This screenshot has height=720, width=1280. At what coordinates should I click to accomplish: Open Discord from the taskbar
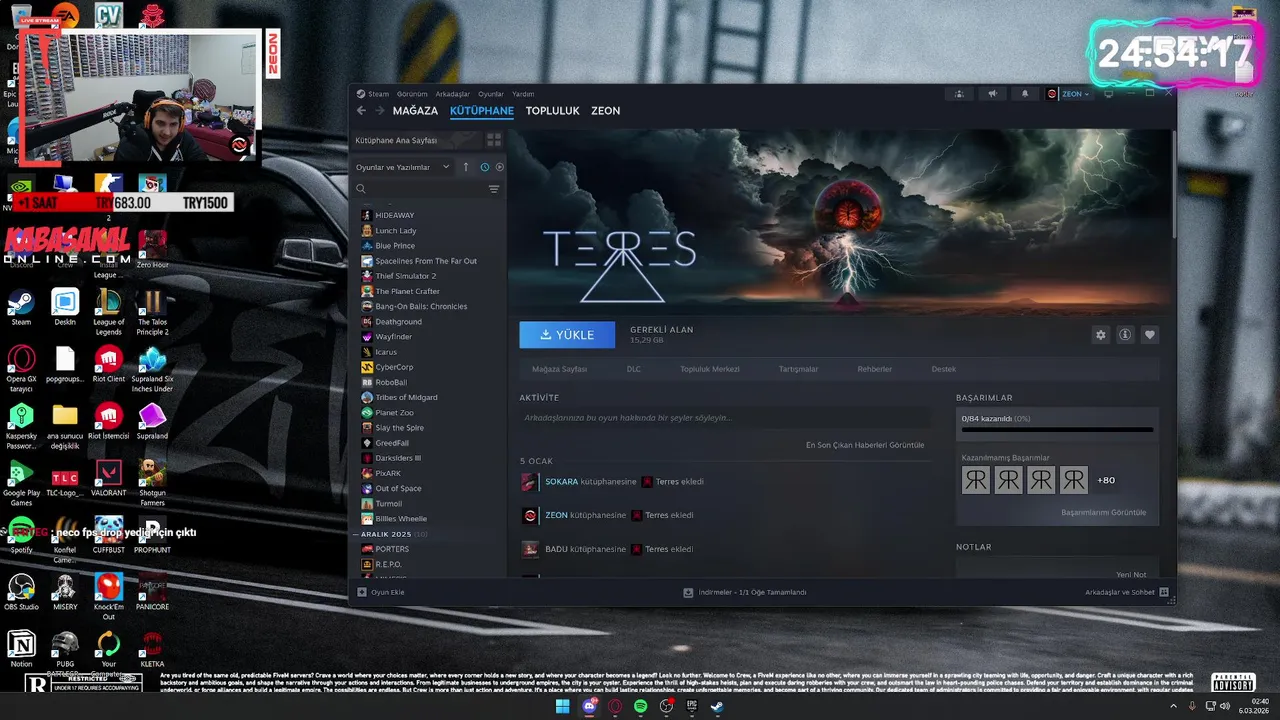click(589, 706)
